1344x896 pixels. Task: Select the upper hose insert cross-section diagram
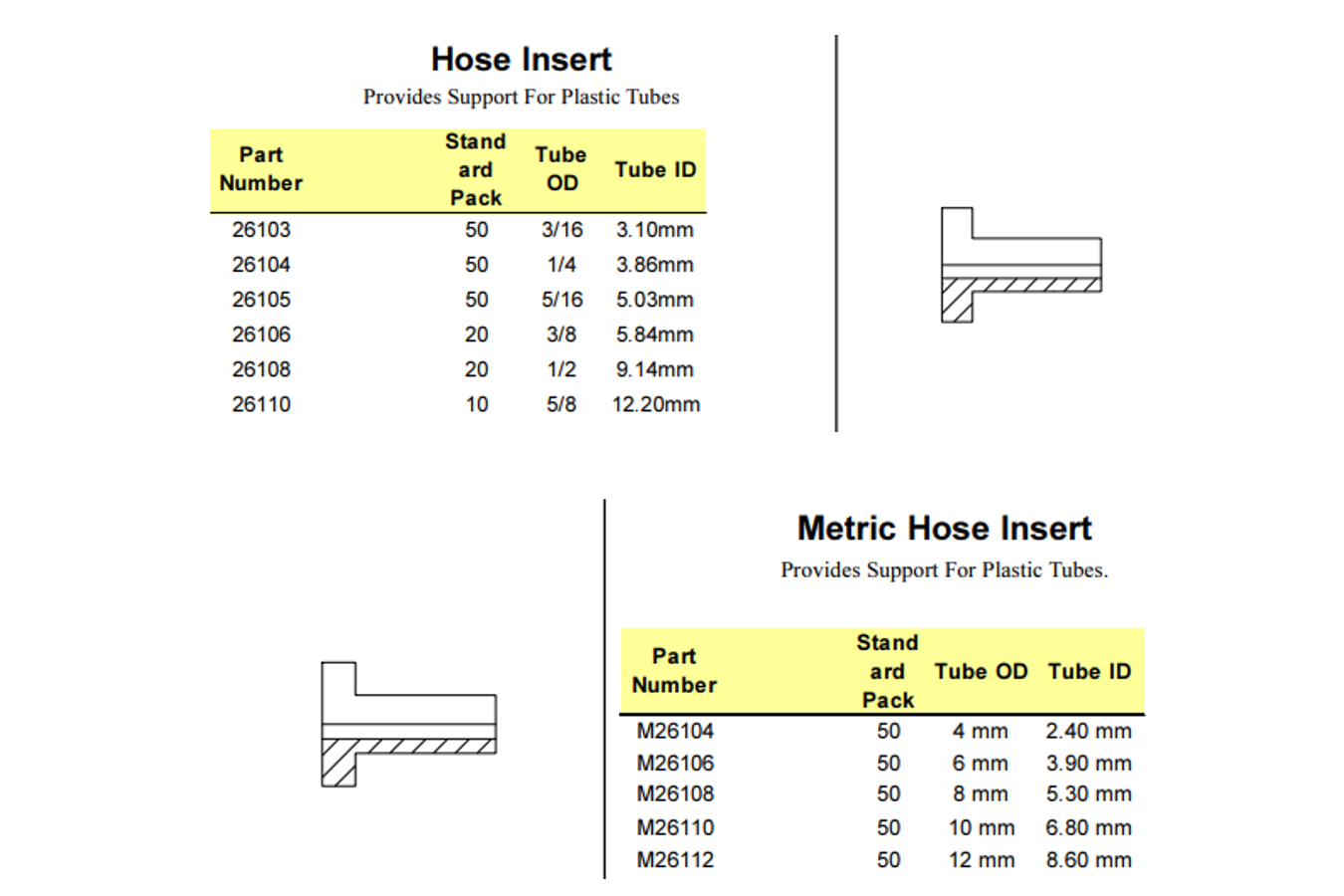[1021, 265]
